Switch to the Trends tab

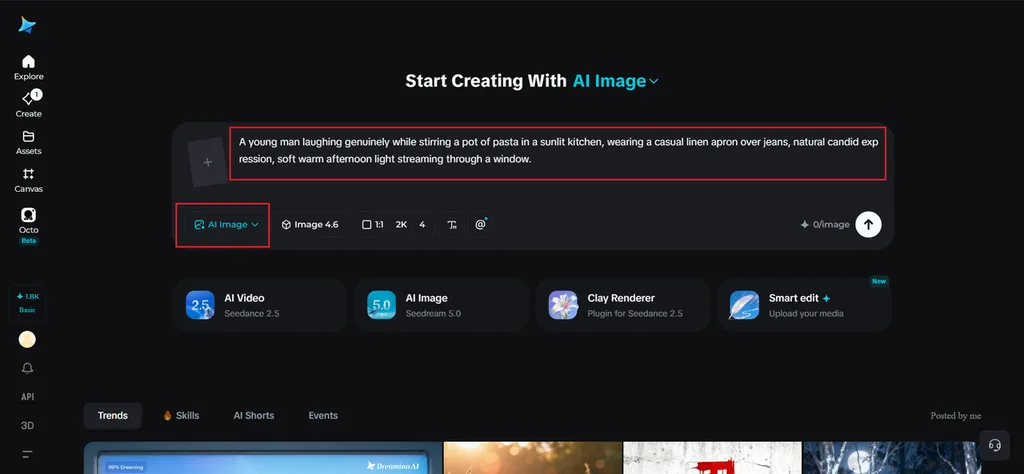[x=113, y=415]
